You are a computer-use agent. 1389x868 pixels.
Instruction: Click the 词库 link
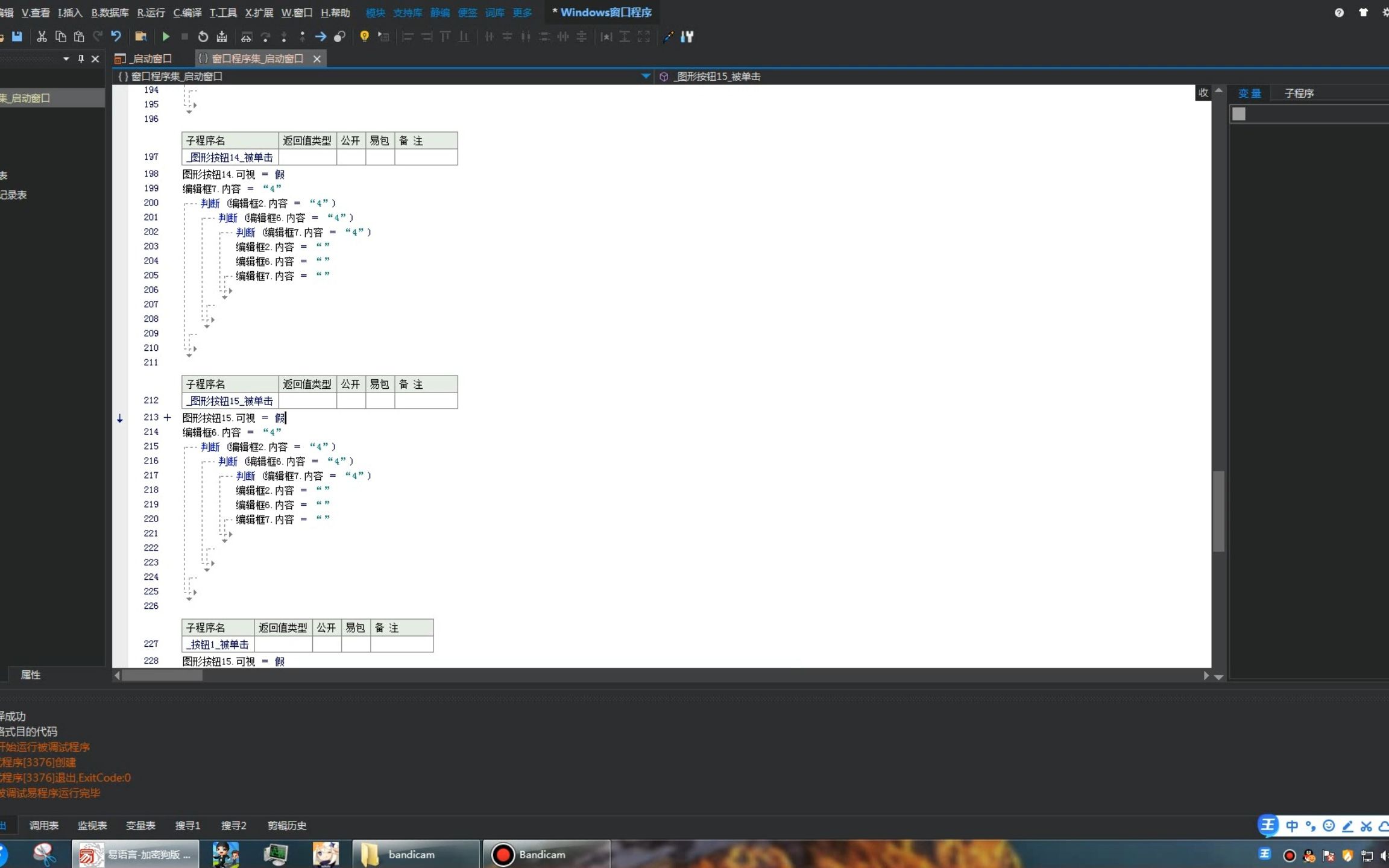click(495, 13)
